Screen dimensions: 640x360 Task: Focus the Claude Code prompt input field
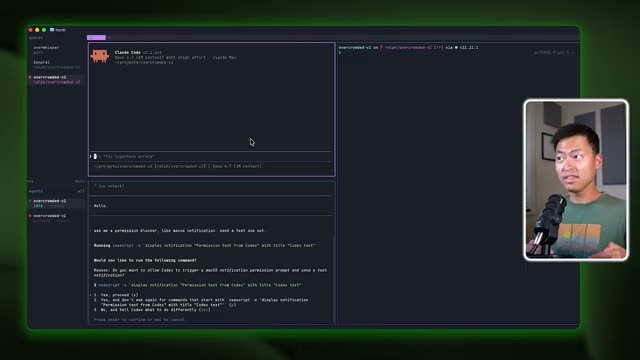point(211,156)
